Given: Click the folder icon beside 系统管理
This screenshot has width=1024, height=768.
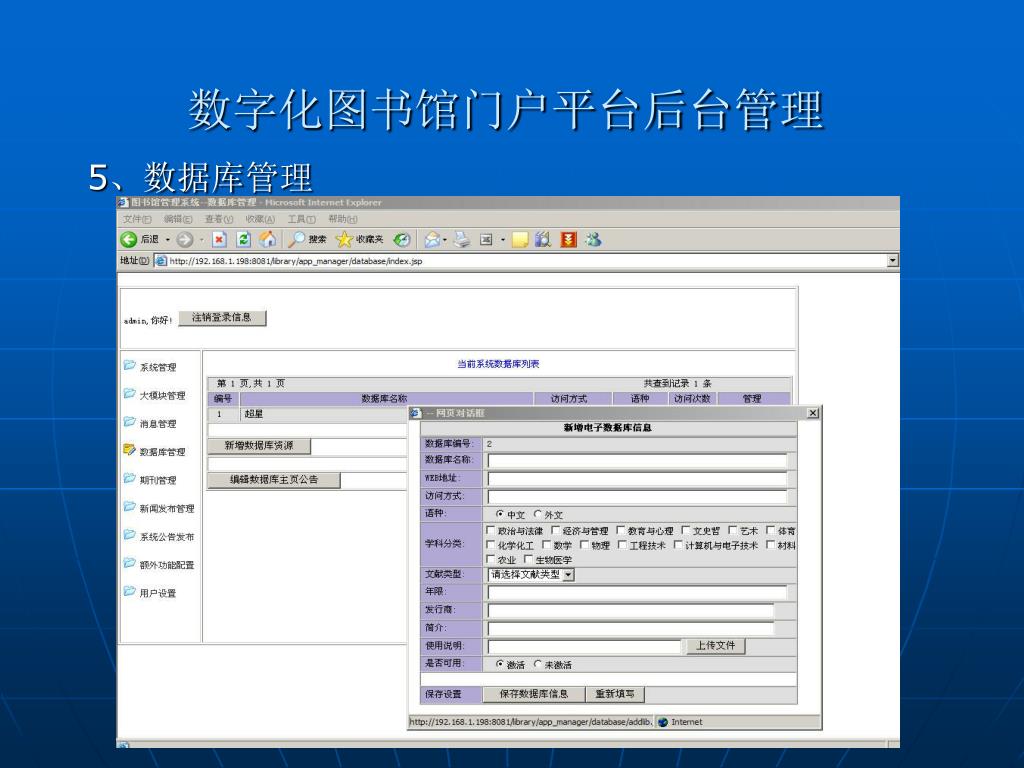Looking at the screenshot, I should click(x=129, y=366).
